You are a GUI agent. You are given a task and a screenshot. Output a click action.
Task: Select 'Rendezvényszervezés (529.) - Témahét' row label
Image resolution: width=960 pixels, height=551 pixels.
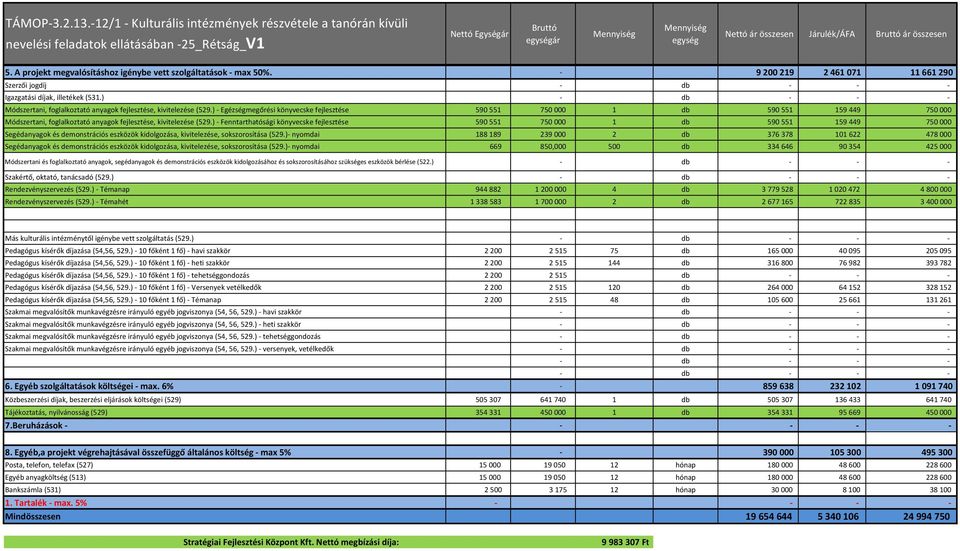(66, 202)
